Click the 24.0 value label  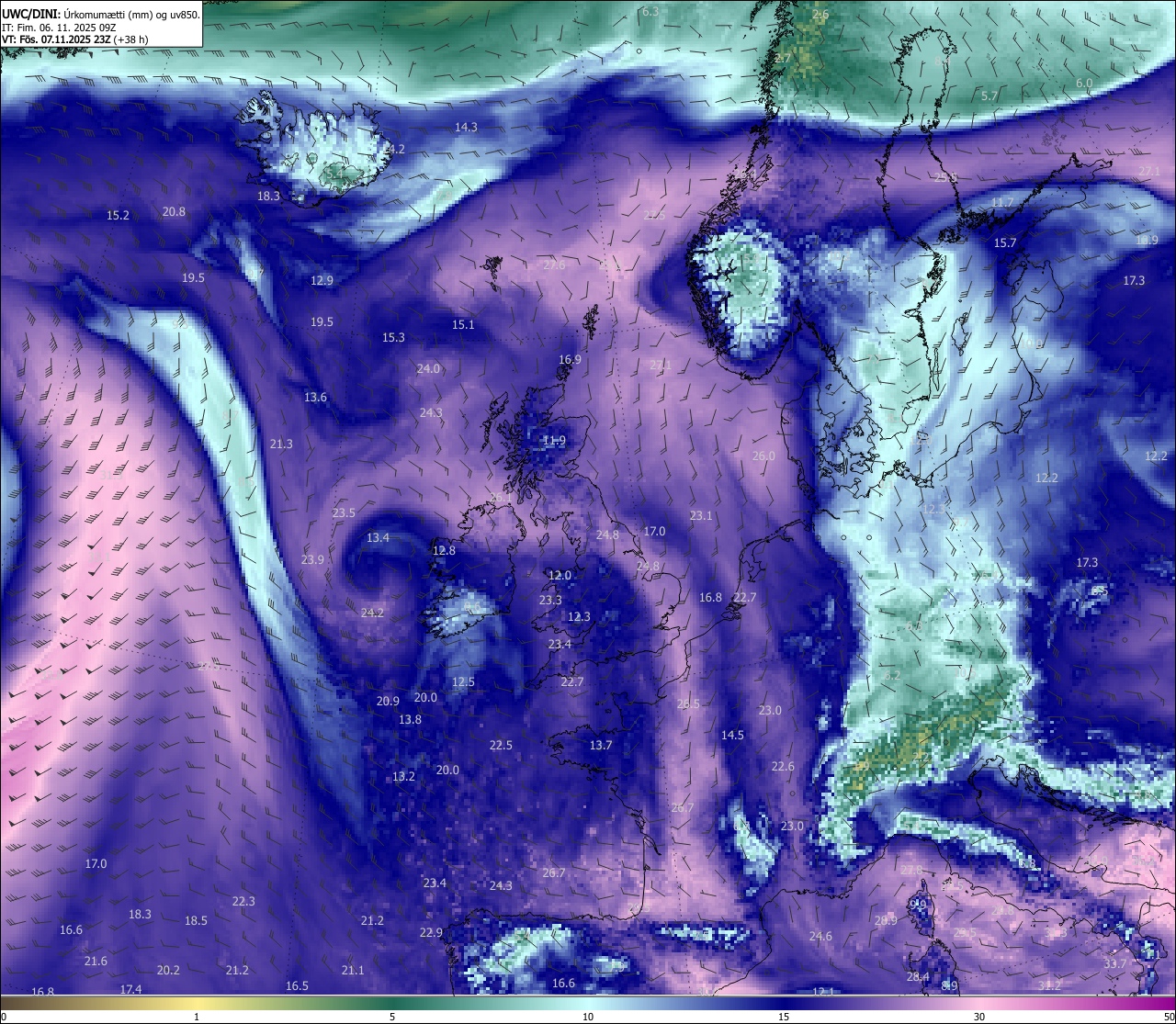point(428,368)
